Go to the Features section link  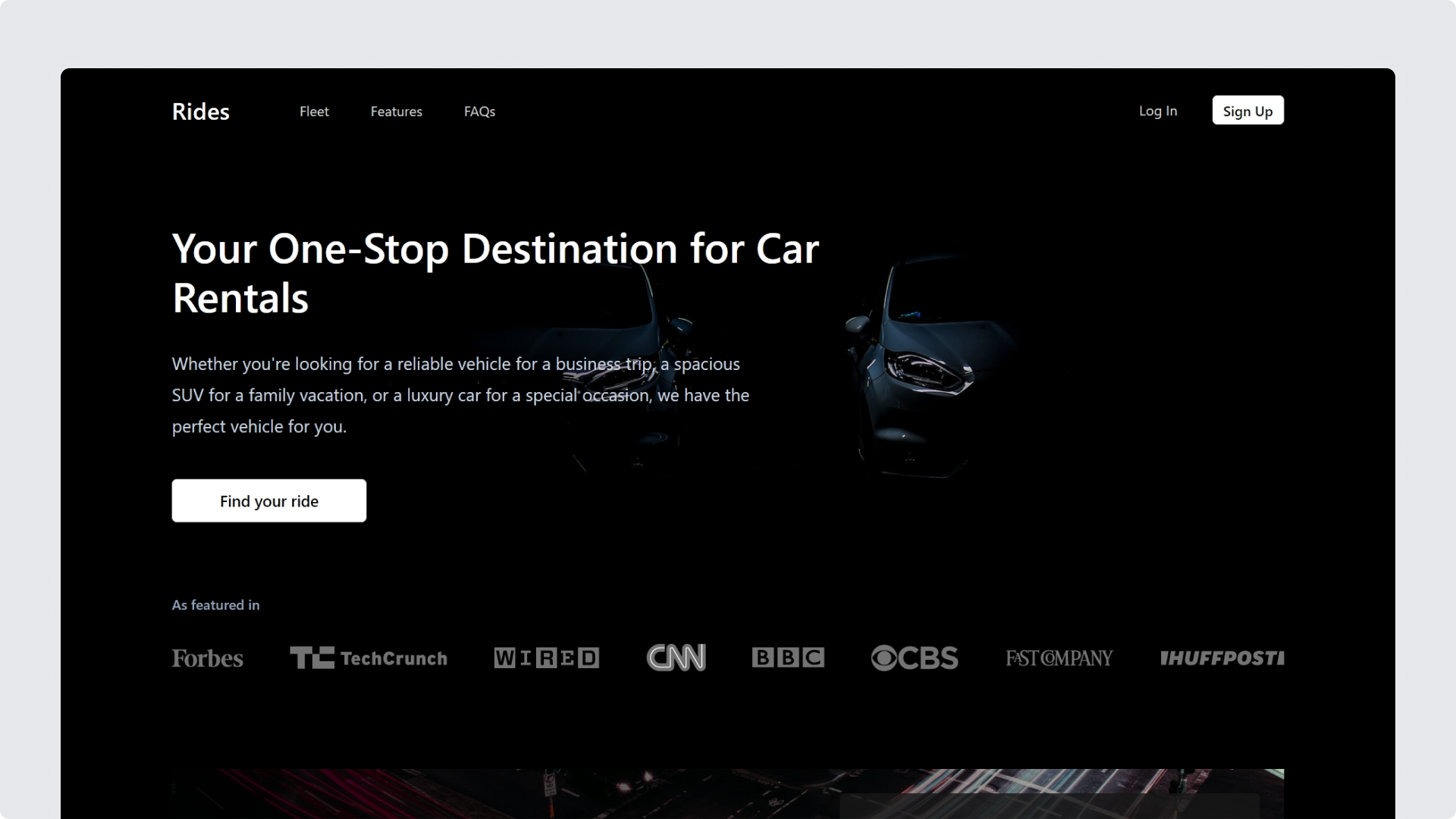396,111
